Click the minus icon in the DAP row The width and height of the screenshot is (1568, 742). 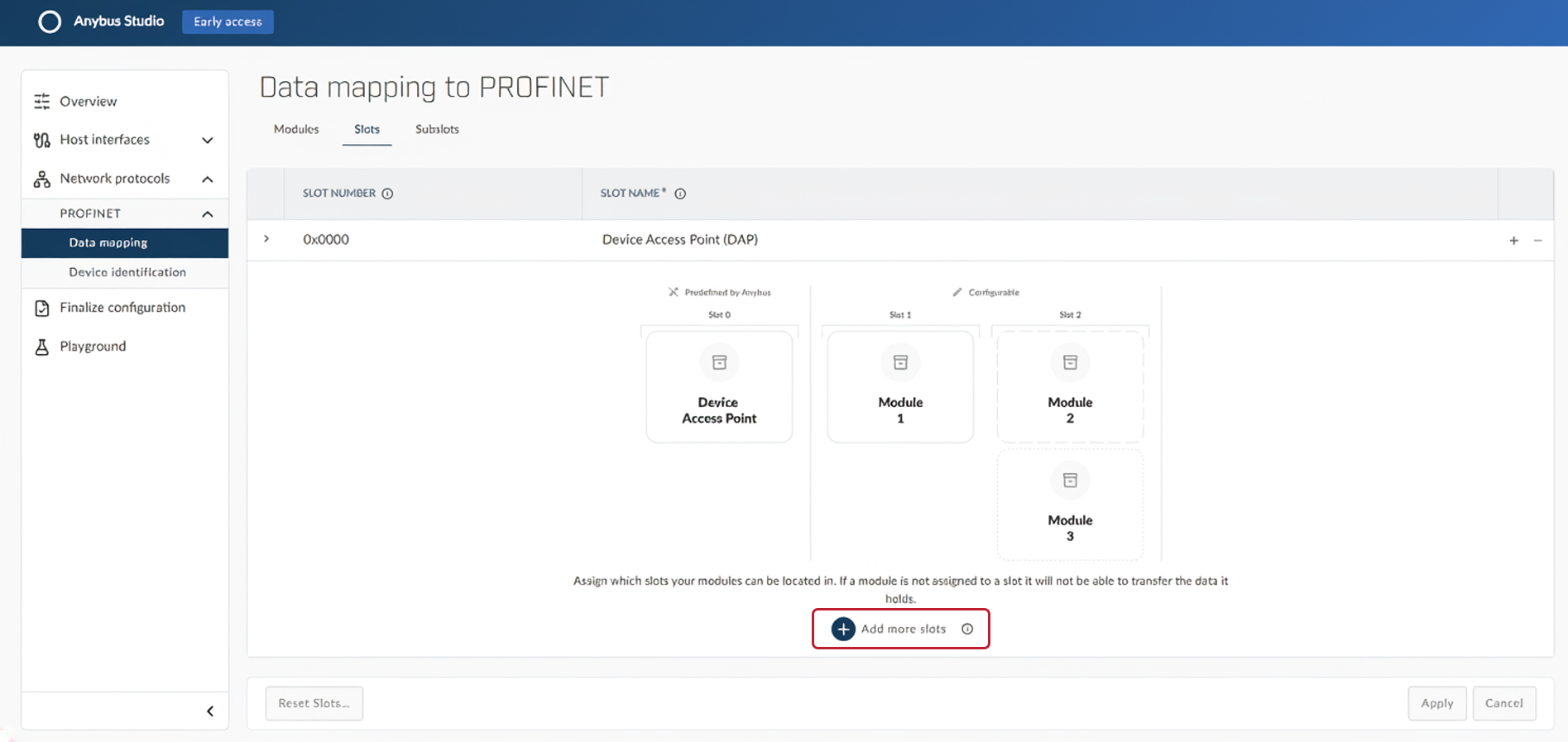pyautogui.click(x=1538, y=241)
